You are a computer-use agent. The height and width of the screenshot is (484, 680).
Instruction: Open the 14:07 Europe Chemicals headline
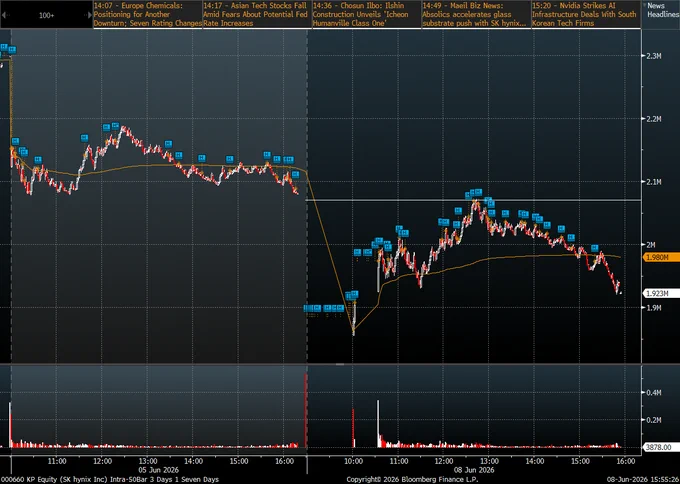[148, 14]
